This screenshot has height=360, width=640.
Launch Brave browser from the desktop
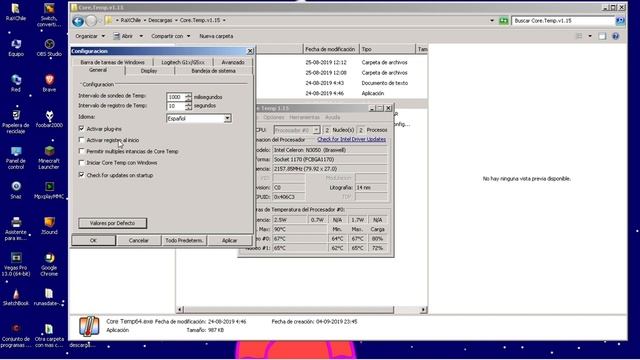tap(49, 83)
